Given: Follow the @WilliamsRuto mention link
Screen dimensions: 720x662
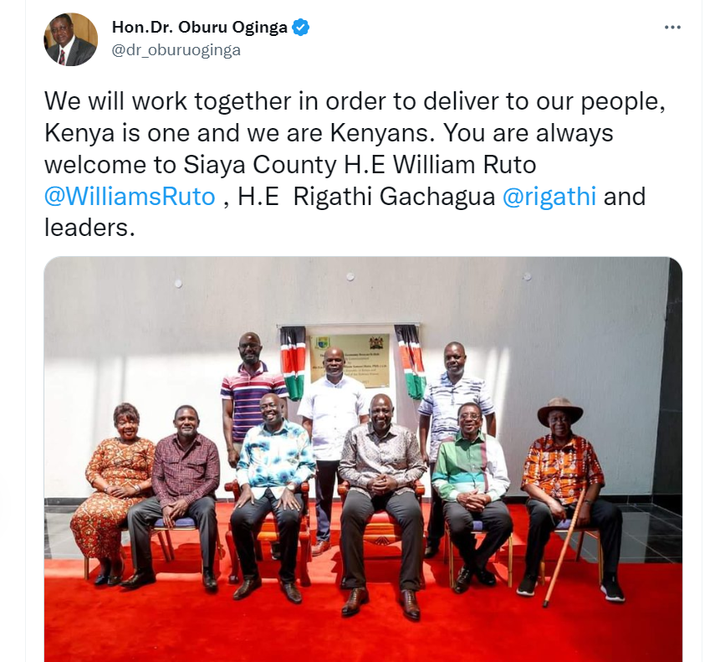Looking at the screenshot, I should pyautogui.click(x=130, y=196).
